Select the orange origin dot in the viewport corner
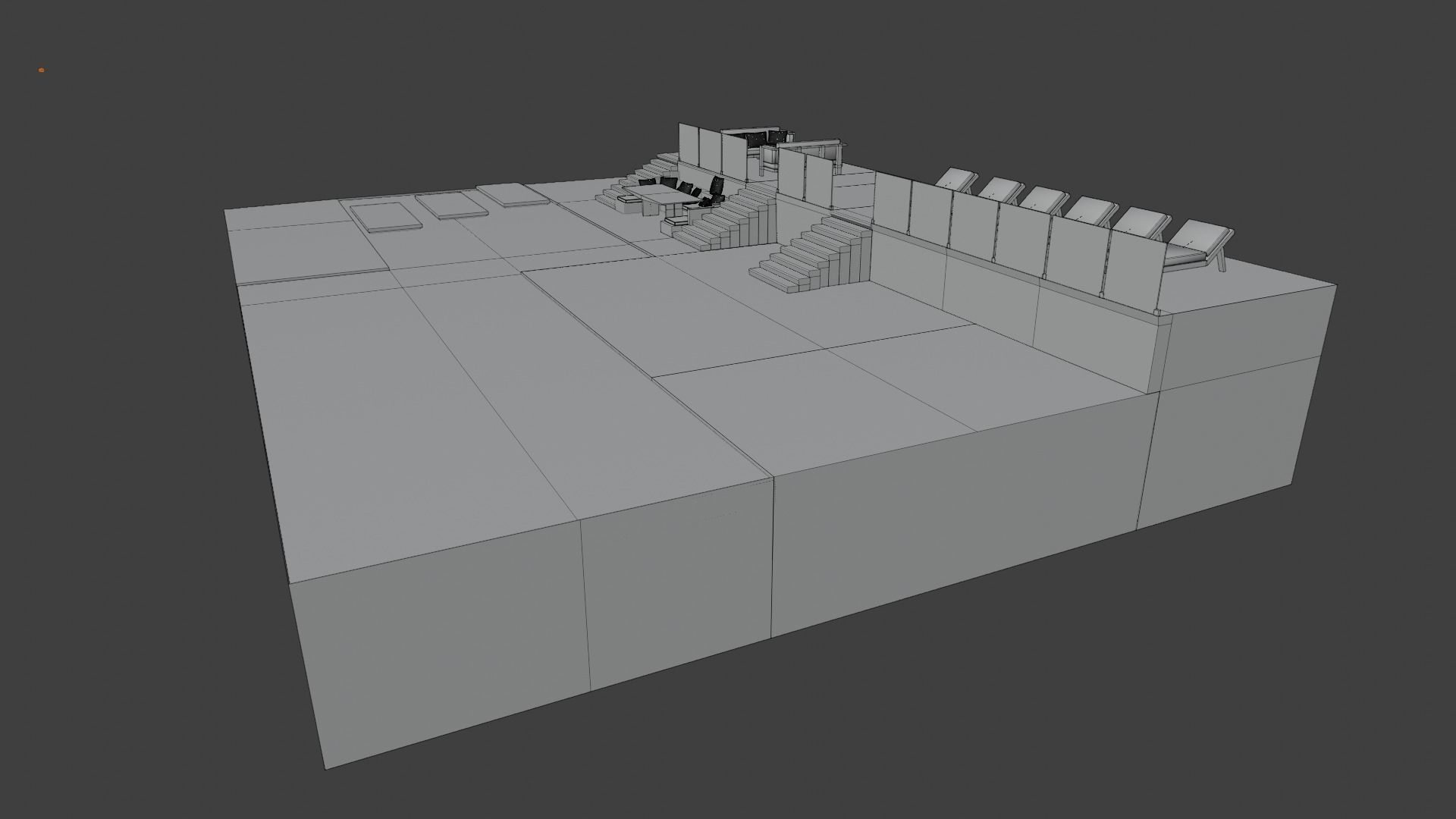The width and height of the screenshot is (1456, 819). (x=41, y=70)
